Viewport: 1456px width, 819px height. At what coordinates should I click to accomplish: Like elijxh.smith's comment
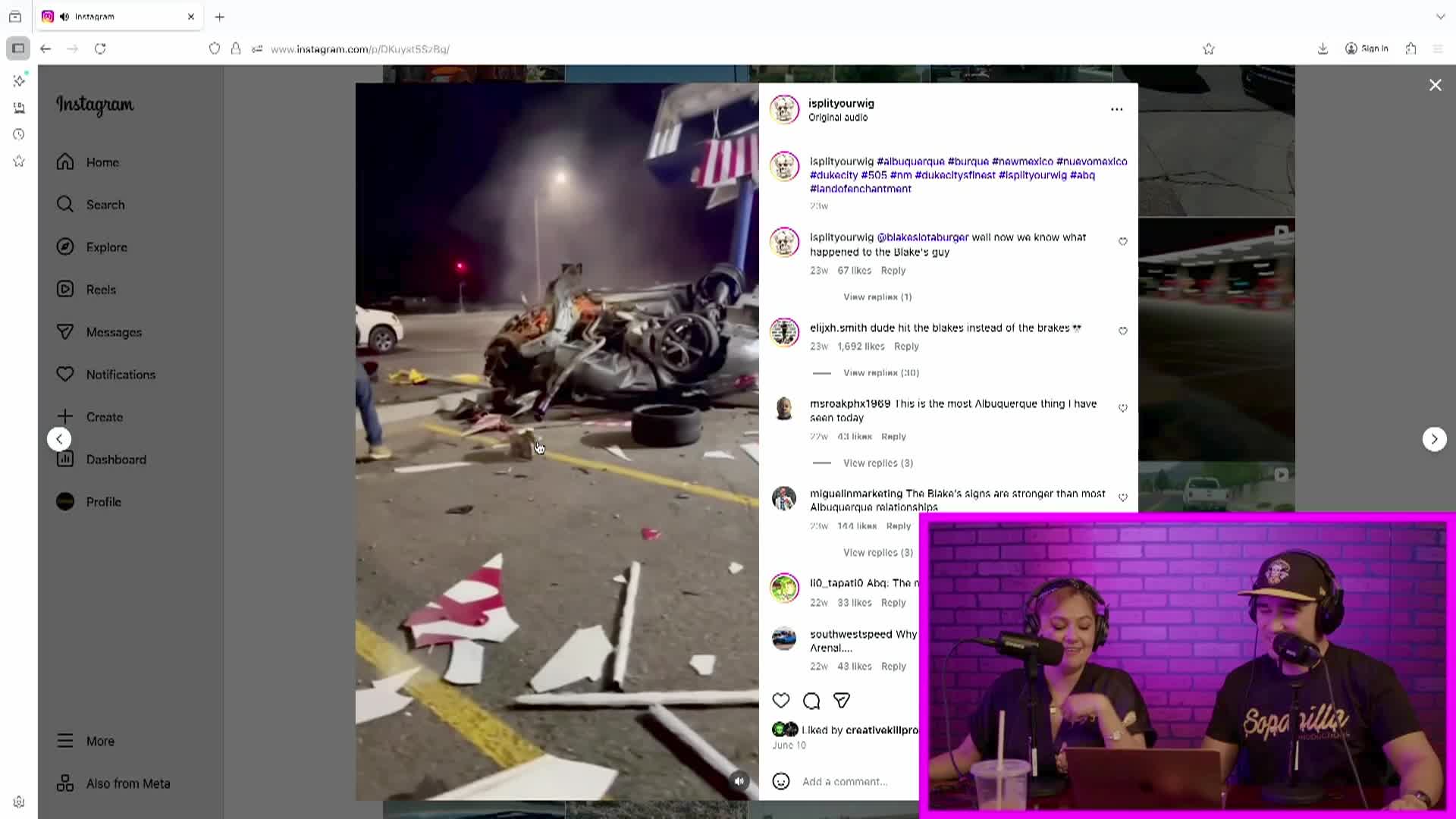(x=1123, y=331)
